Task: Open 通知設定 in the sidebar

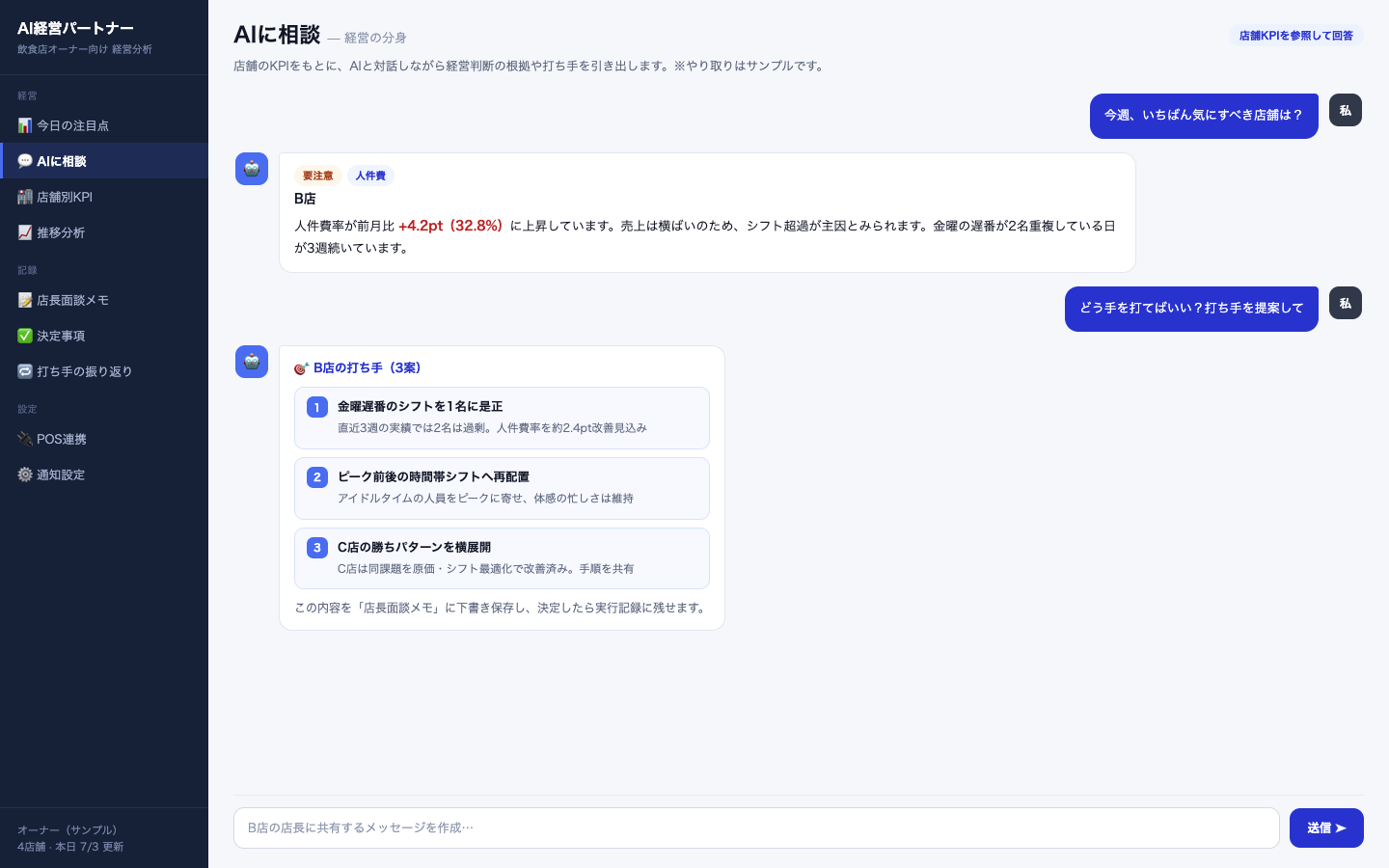Action: click(104, 475)
